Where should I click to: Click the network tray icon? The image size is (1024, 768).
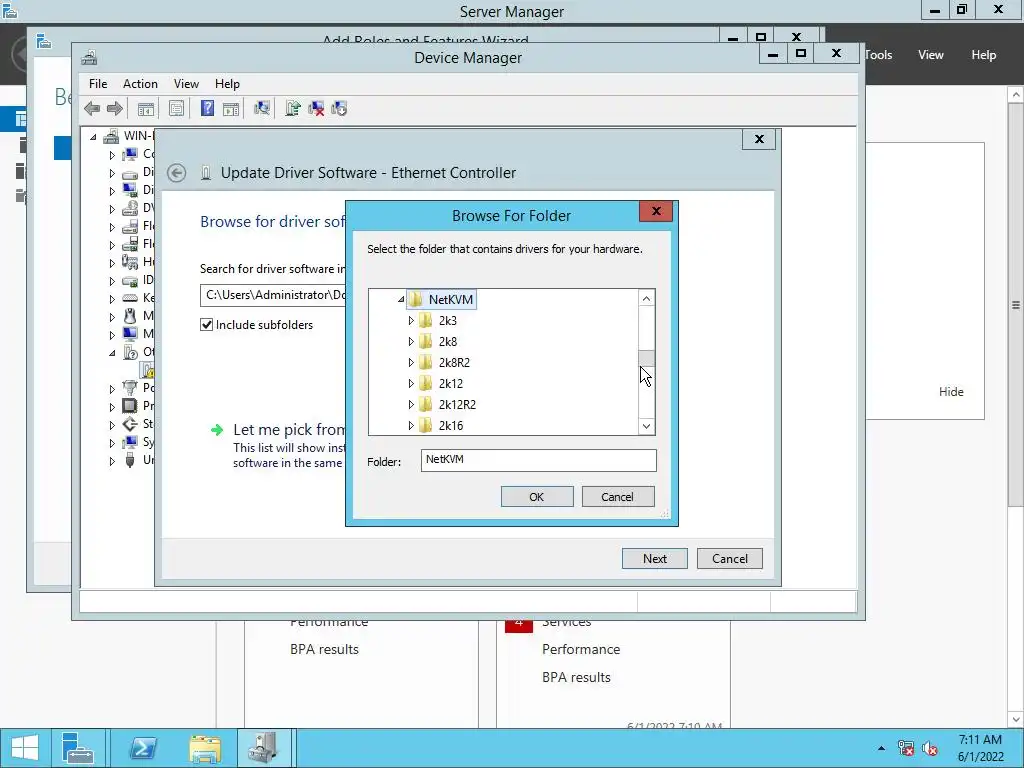pyautogui.click(x=906, y=748)
